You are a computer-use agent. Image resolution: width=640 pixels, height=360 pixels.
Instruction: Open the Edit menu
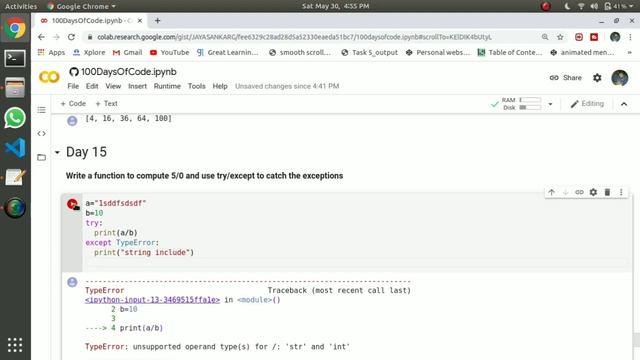[92, 86]
